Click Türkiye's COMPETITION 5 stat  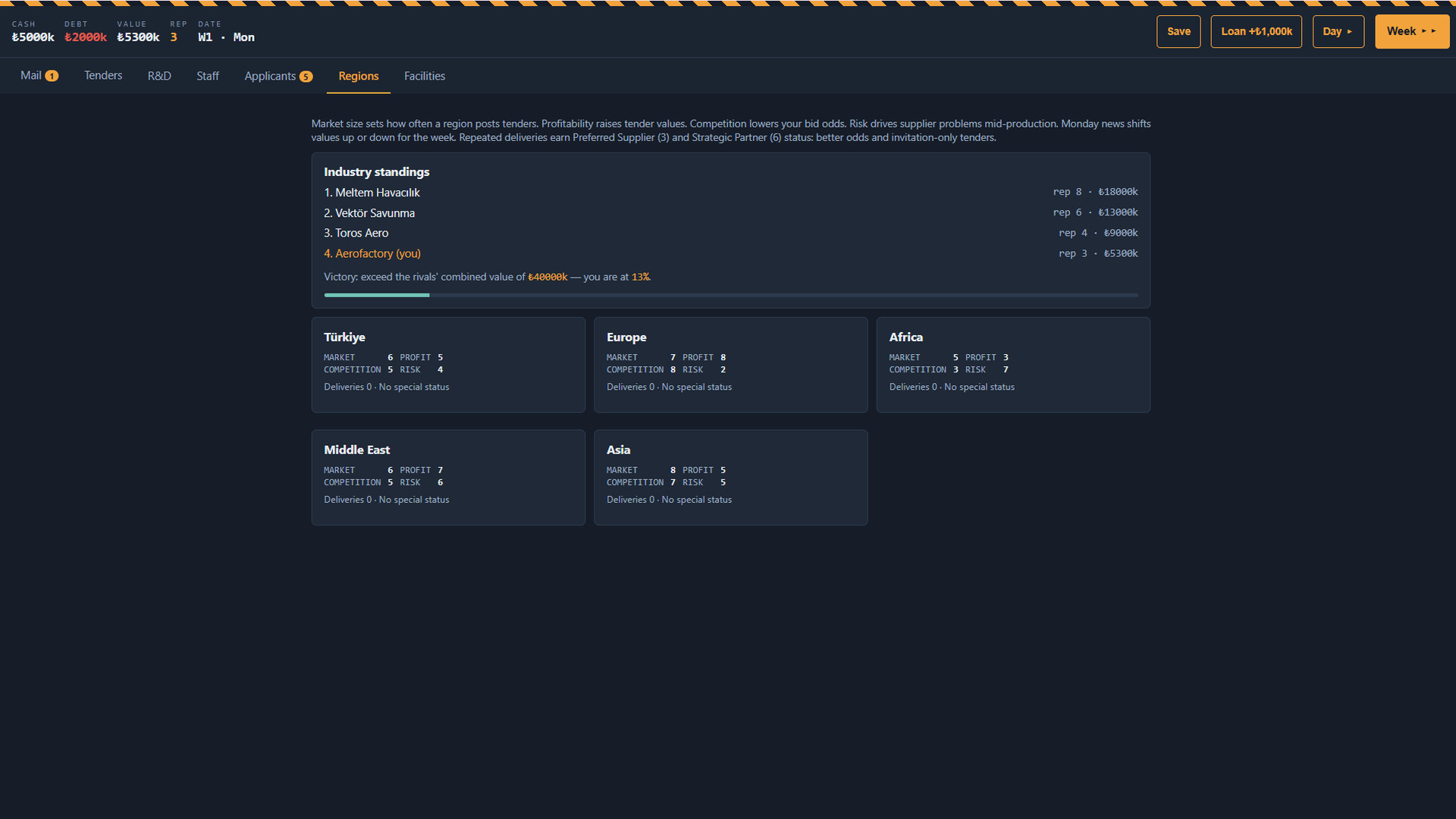(358, 369)
